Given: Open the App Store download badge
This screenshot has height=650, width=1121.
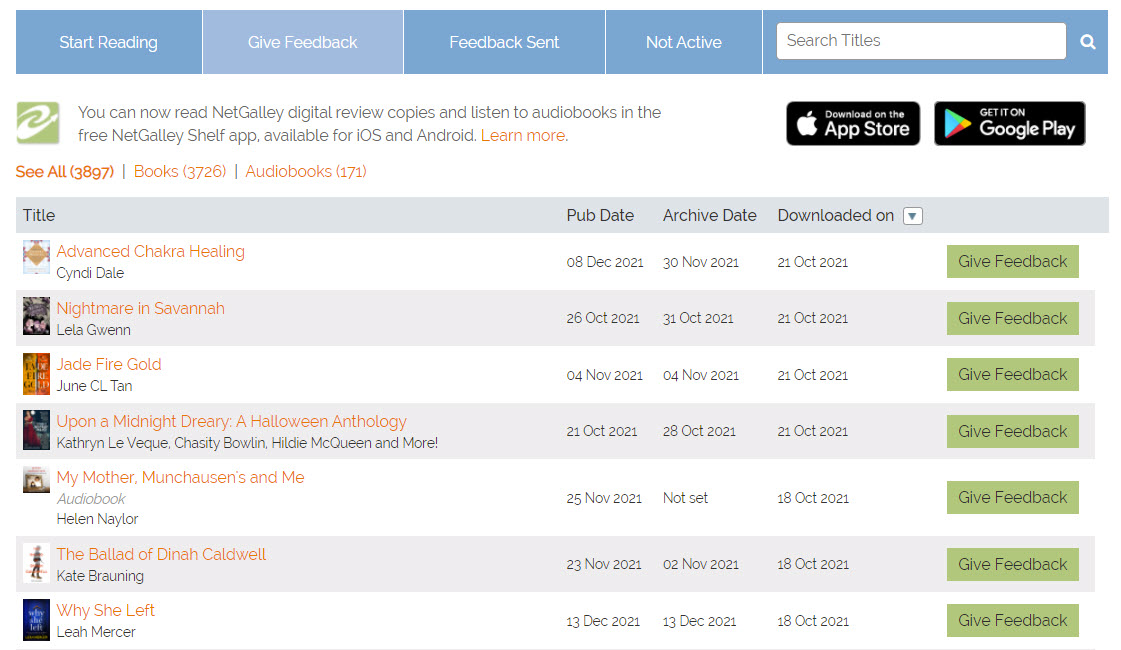Looking at the screenshot, I should [853, 123].
